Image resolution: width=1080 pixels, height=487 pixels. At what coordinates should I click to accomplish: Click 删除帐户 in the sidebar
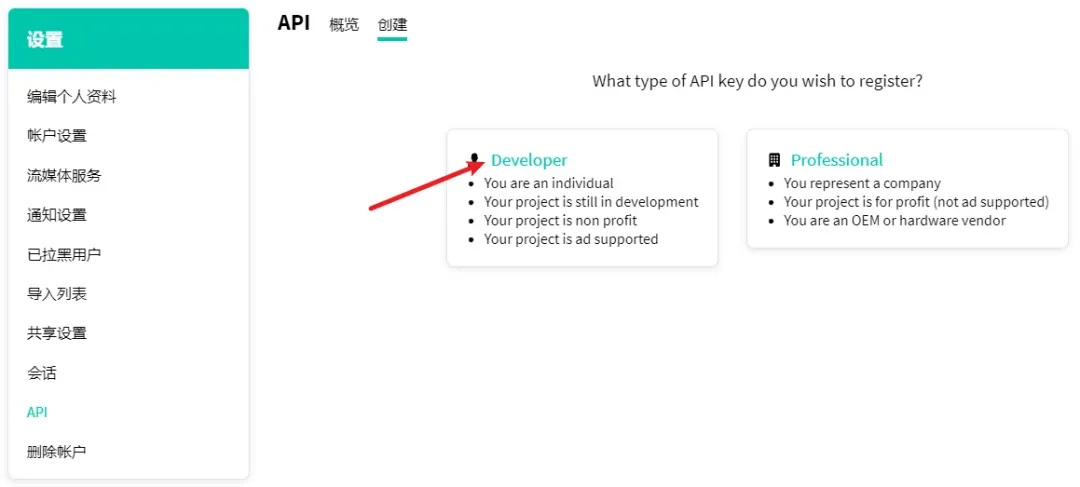pos(57,452)
